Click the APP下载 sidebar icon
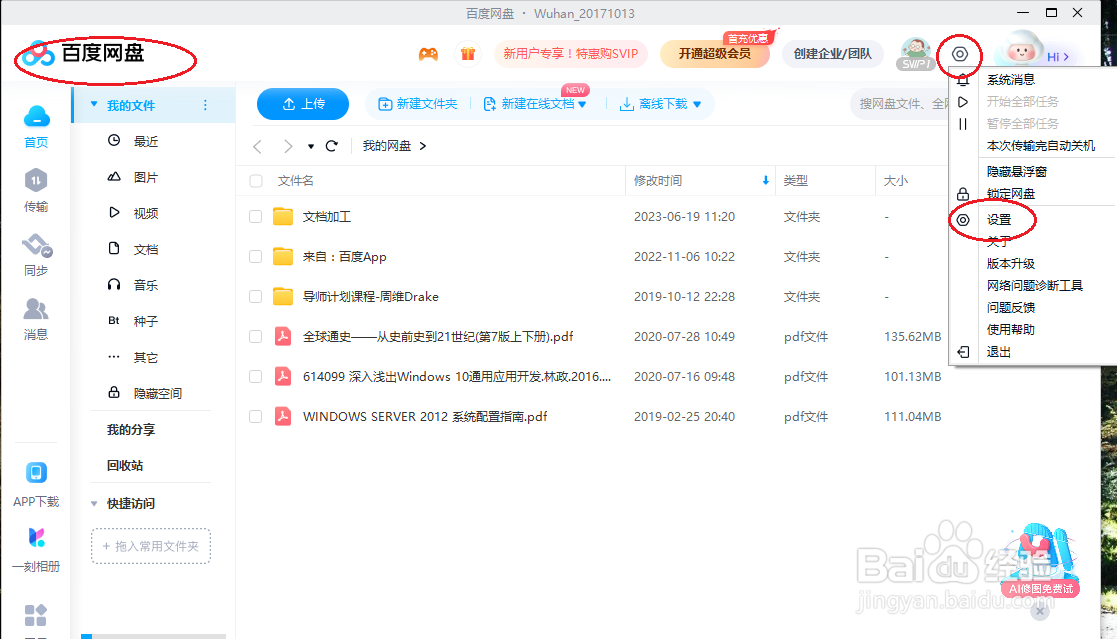This screenshot has width=1117, height=639. click(36, 472)
